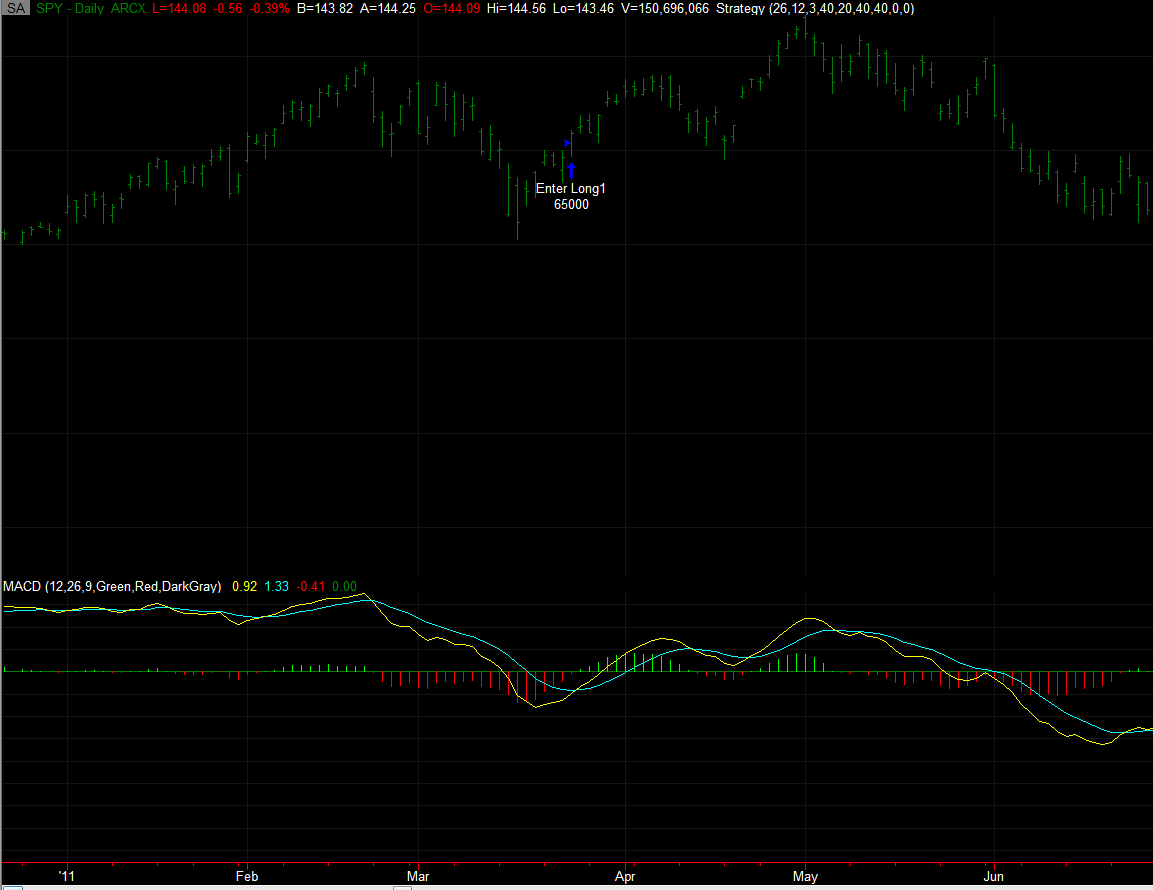Open the 'Strategy (26,12,3,40,20,40,40,0,0)' label
Screen dimensions: 1153x890
tap(815, 8)
